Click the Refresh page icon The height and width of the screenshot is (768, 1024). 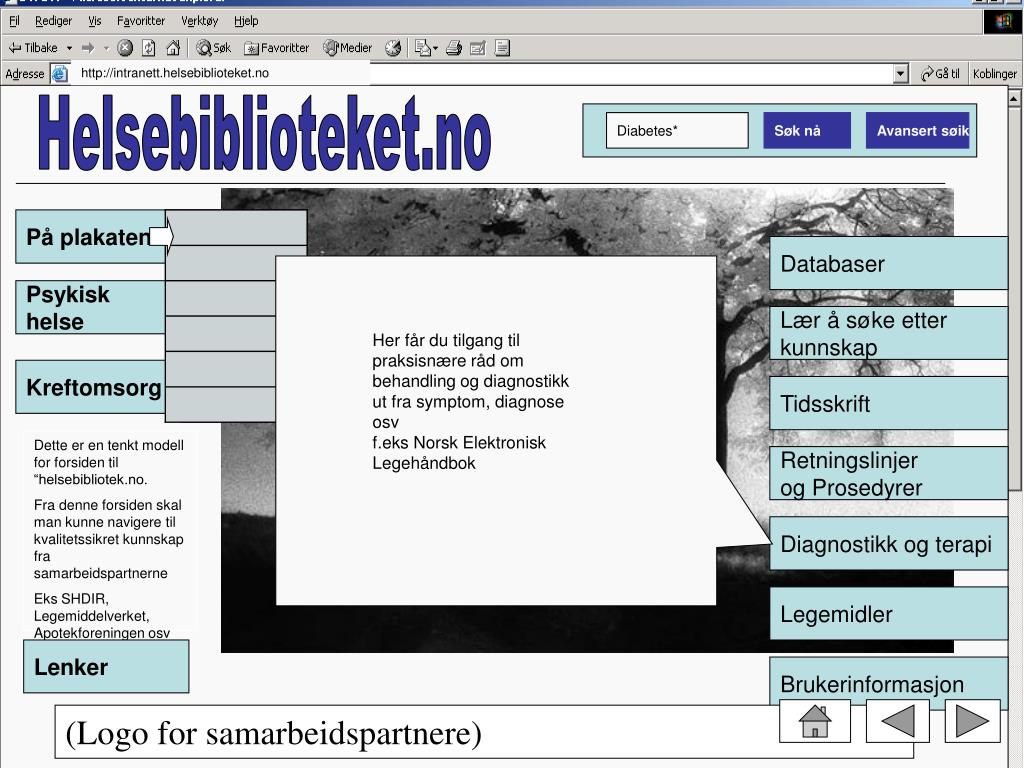tap(149, 48)
